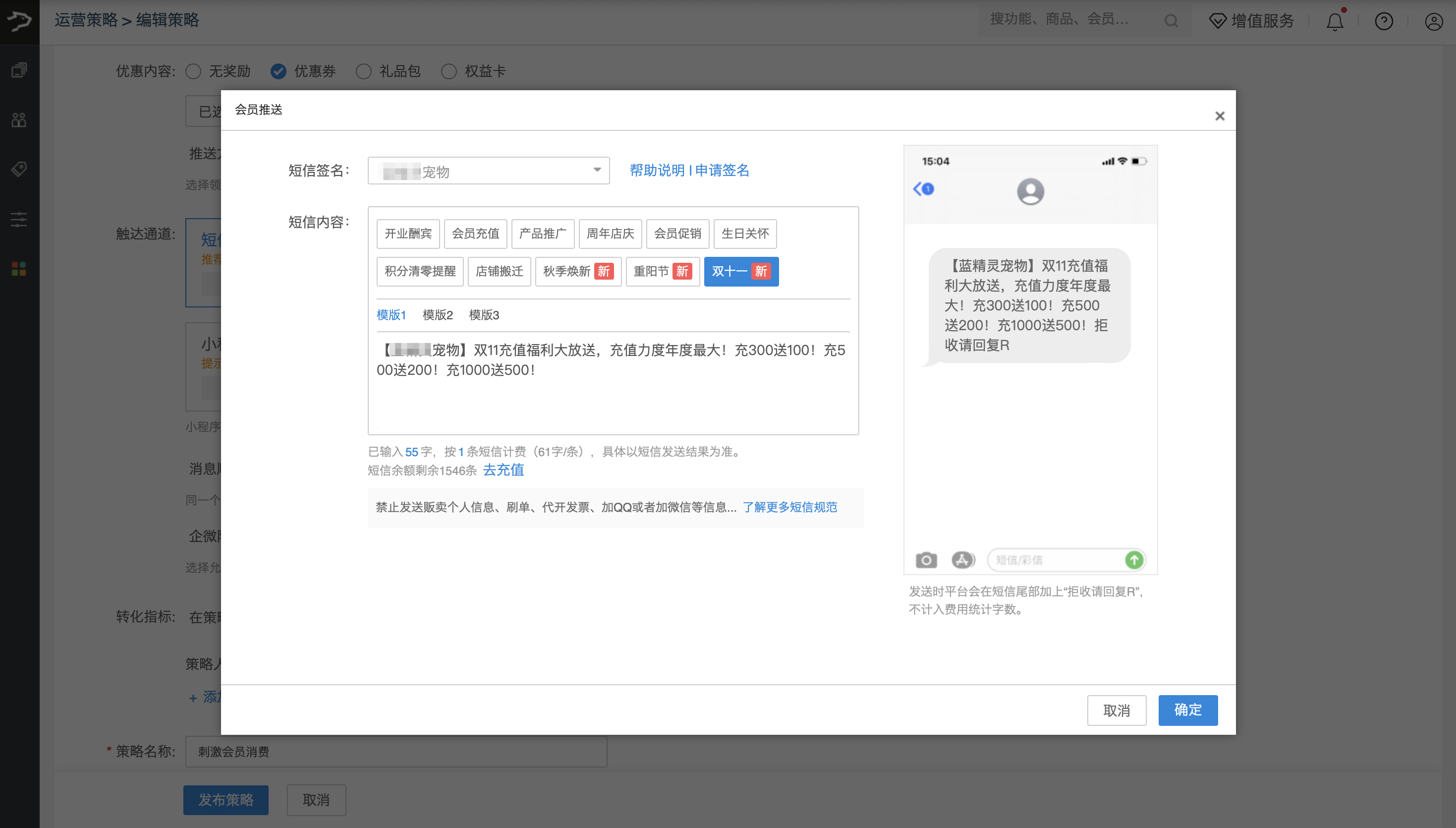Open the help question mark icon
1456x828 pixels.
coord(1383,22)
